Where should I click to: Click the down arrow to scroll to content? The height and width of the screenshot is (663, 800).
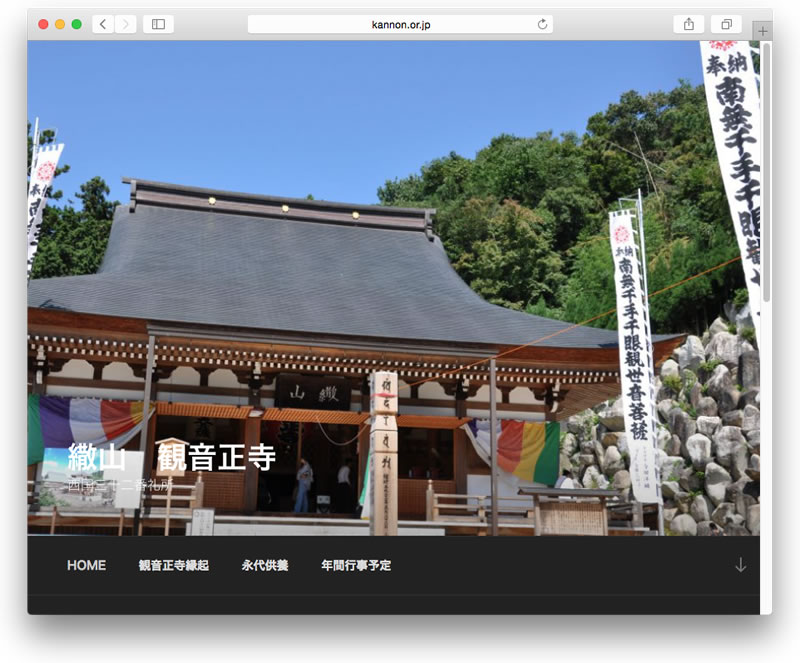point(740,565)
